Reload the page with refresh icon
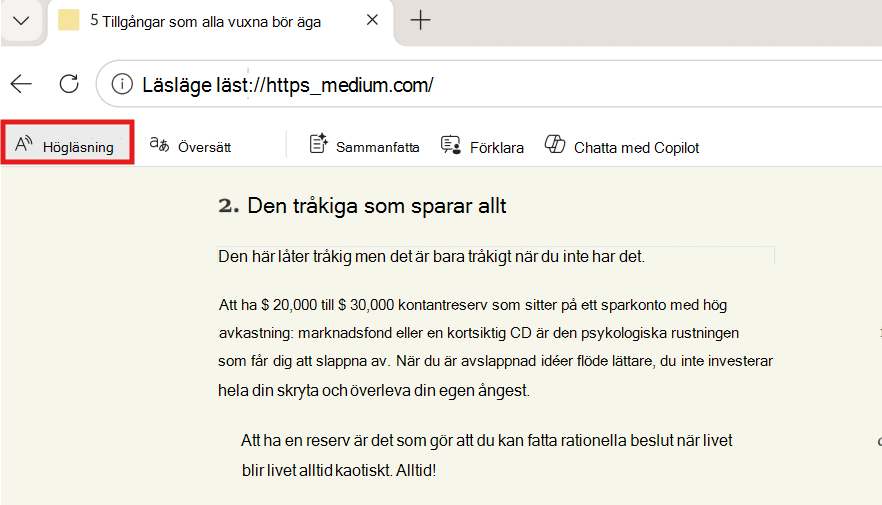Viewport: 882px width, 505px height. click(x=69, y=84)
